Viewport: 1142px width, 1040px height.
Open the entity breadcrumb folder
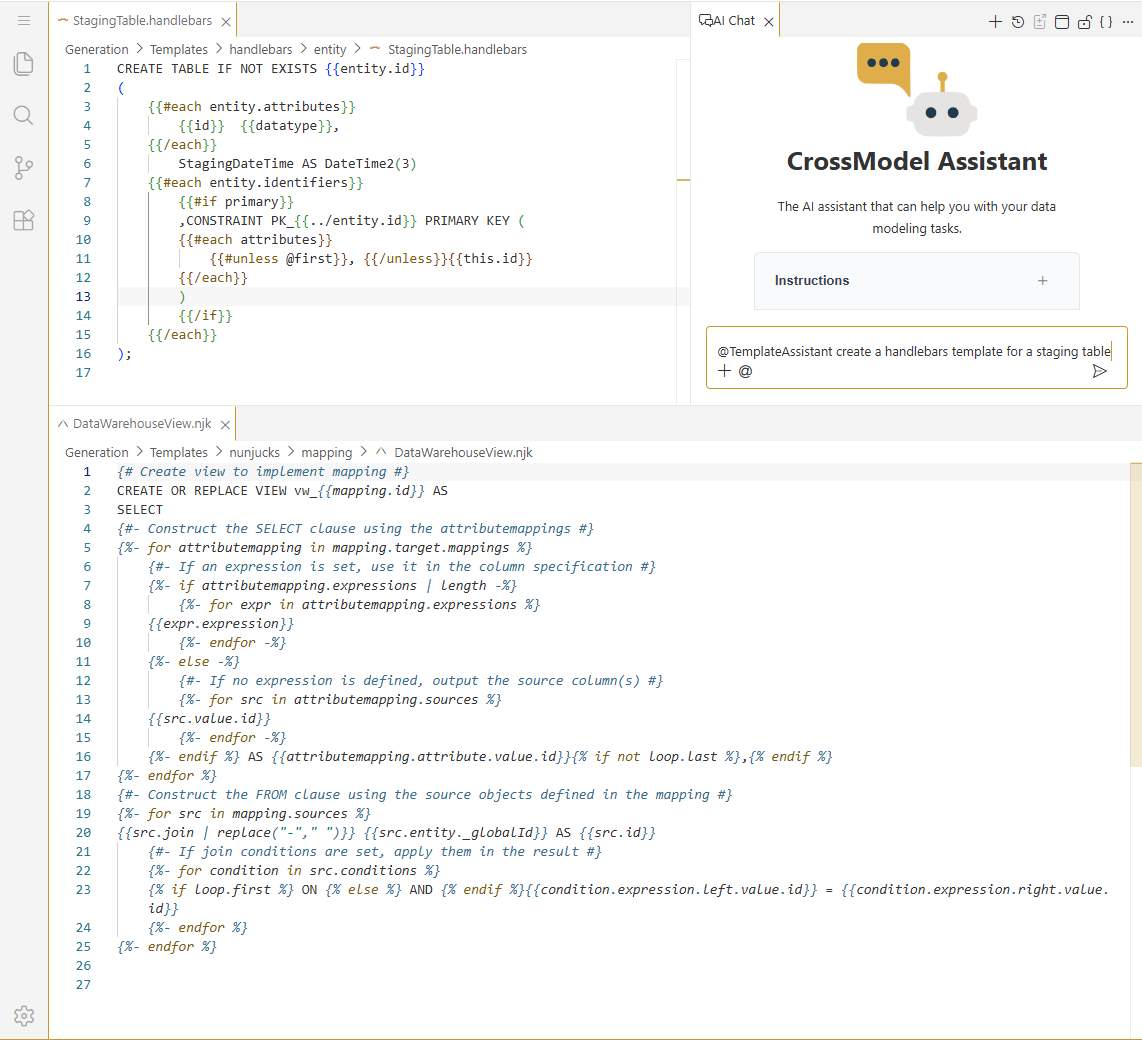[330, 50]
